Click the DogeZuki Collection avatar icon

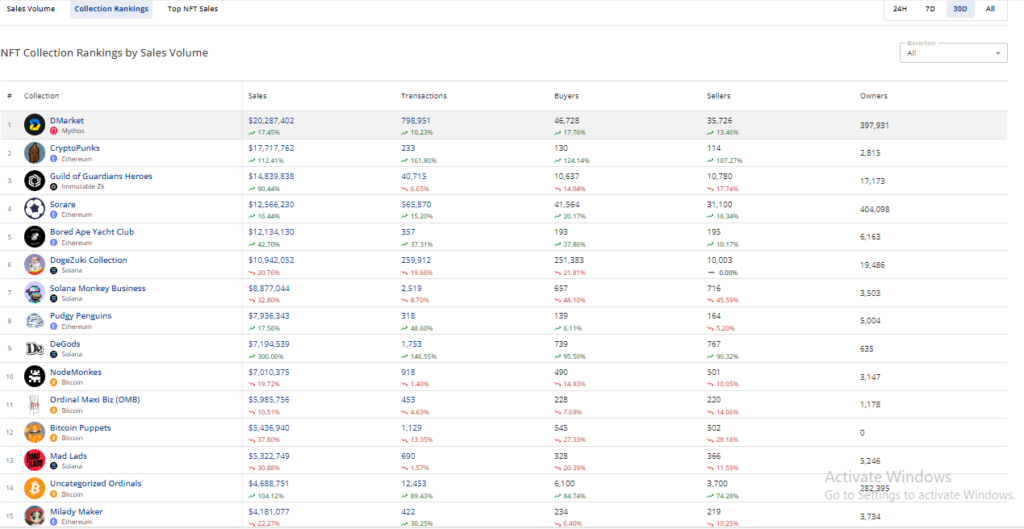[x=35, y=264]
